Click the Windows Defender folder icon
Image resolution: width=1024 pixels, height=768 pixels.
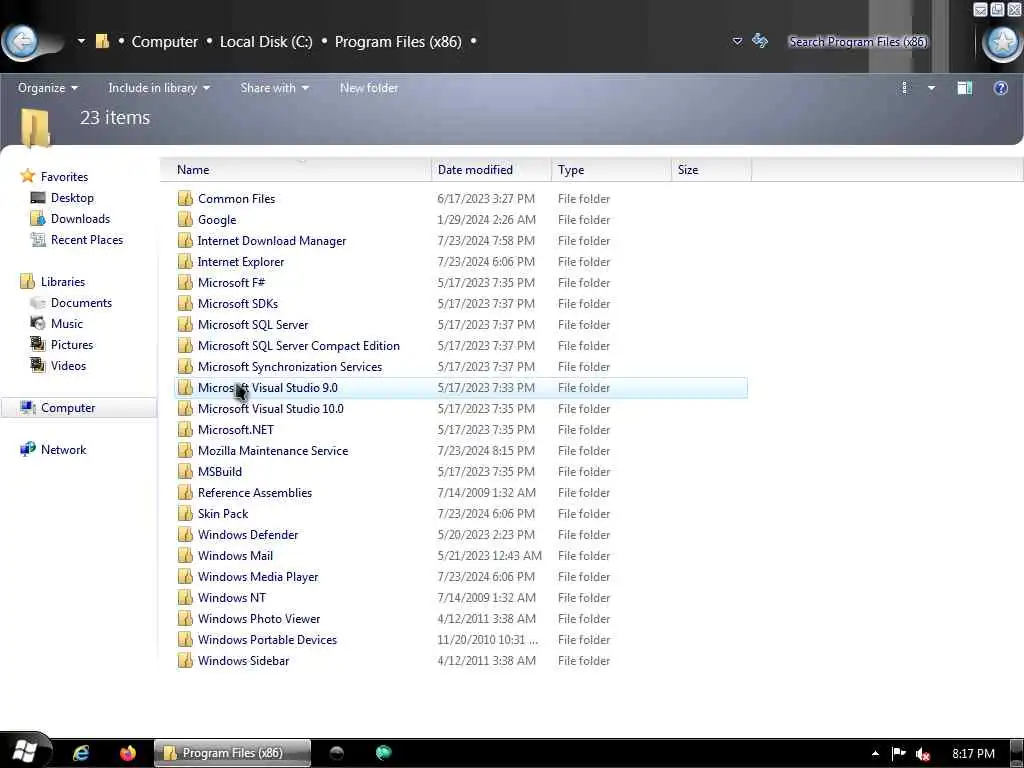coord(185,534)
